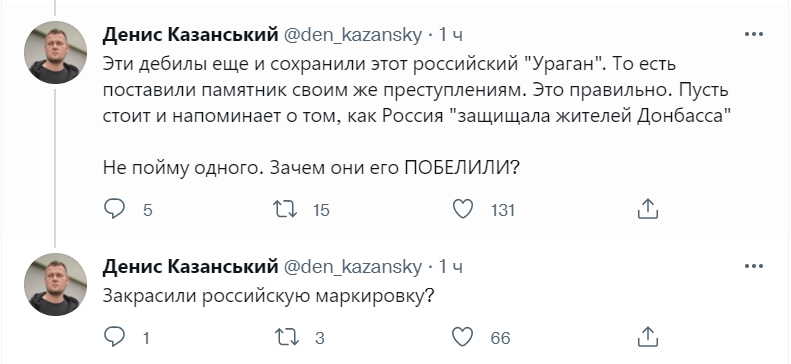Open the "1 ч" timestamp of first tweet
This screenshot has height=364, width=791.
coord(450,35)
